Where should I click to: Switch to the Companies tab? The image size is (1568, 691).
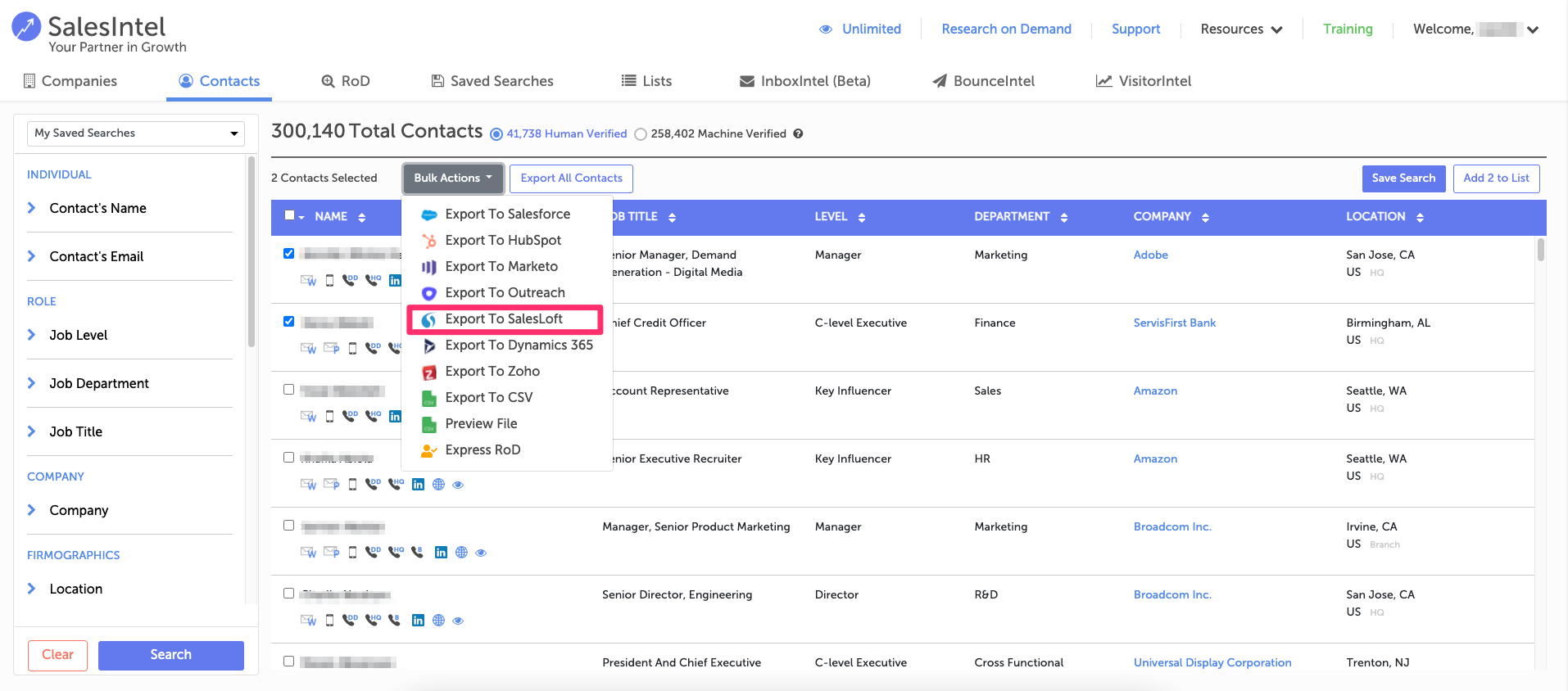[x=70, y=81]
